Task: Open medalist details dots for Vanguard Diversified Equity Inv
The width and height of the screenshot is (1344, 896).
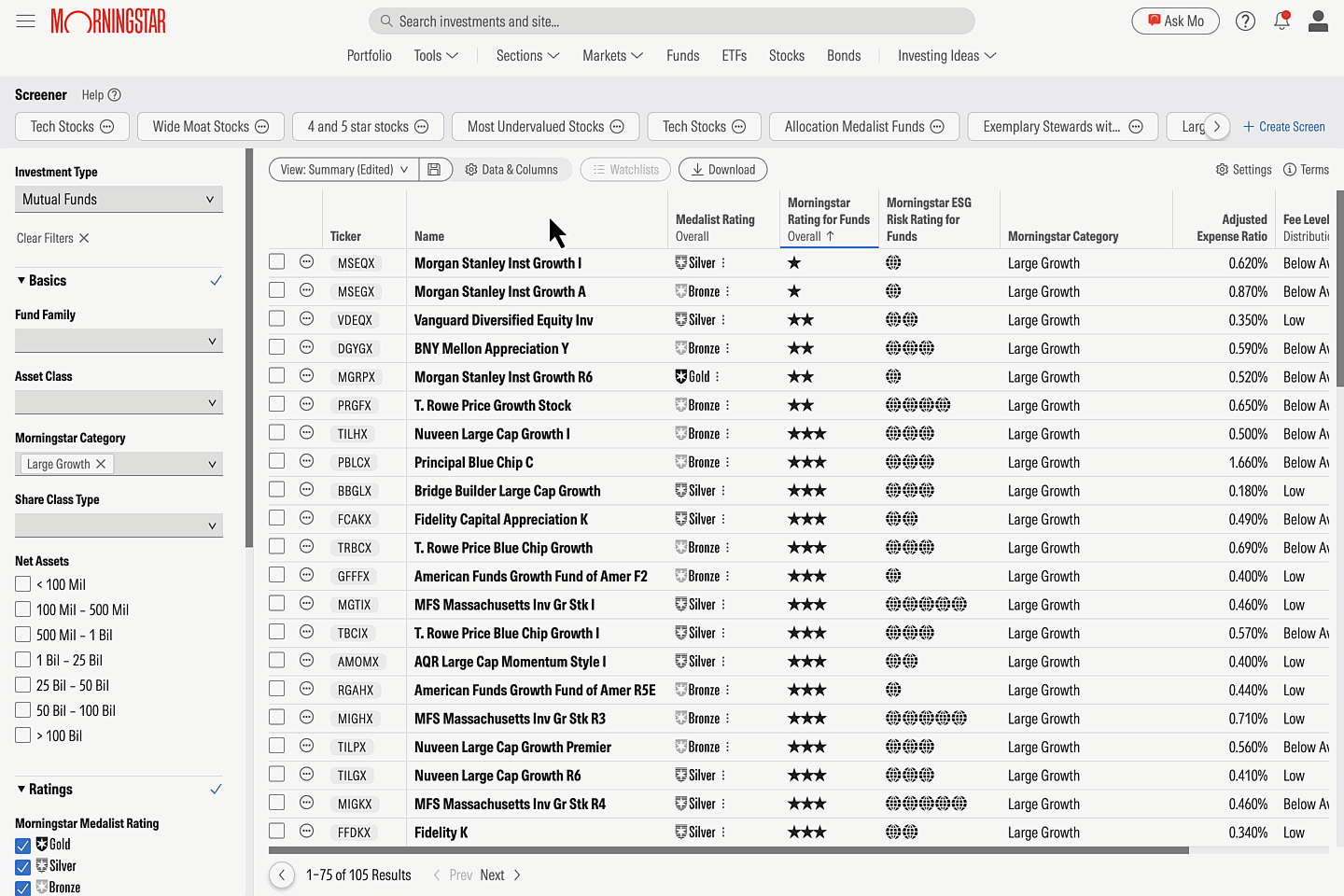Action: (x=723, y=320)
